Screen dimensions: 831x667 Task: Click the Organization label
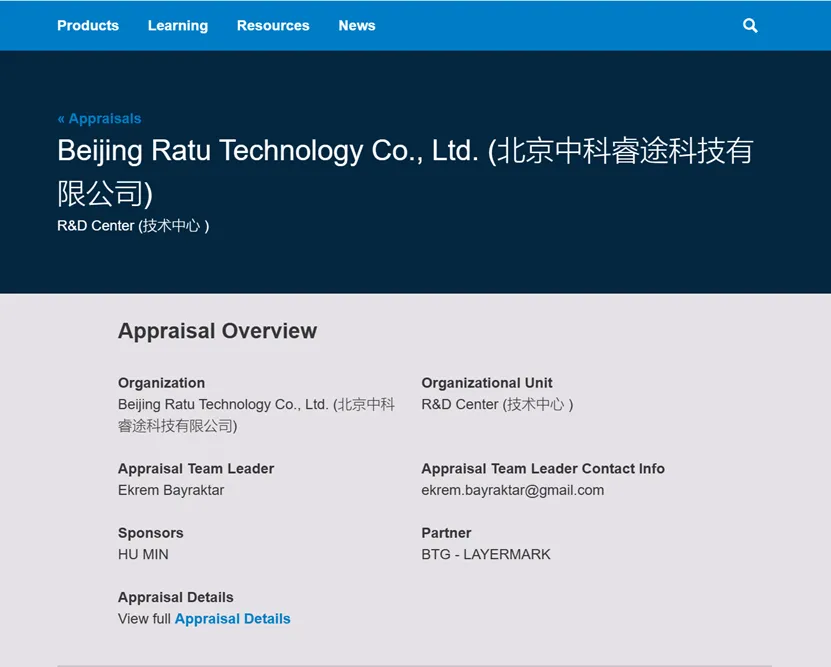[162, 383]
